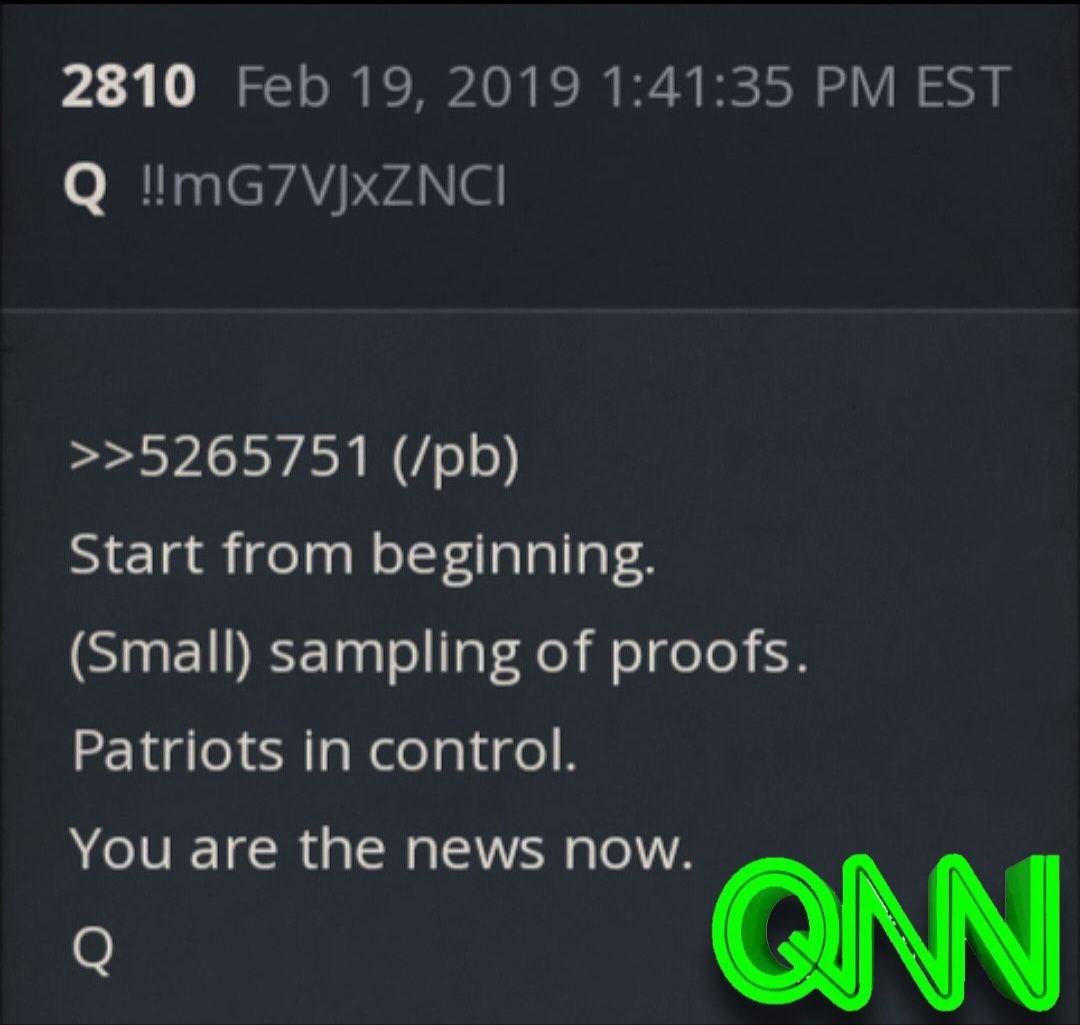
Task: Click the horizontal divider below the header
Action: pyautogui.click(x=540, y=311)
